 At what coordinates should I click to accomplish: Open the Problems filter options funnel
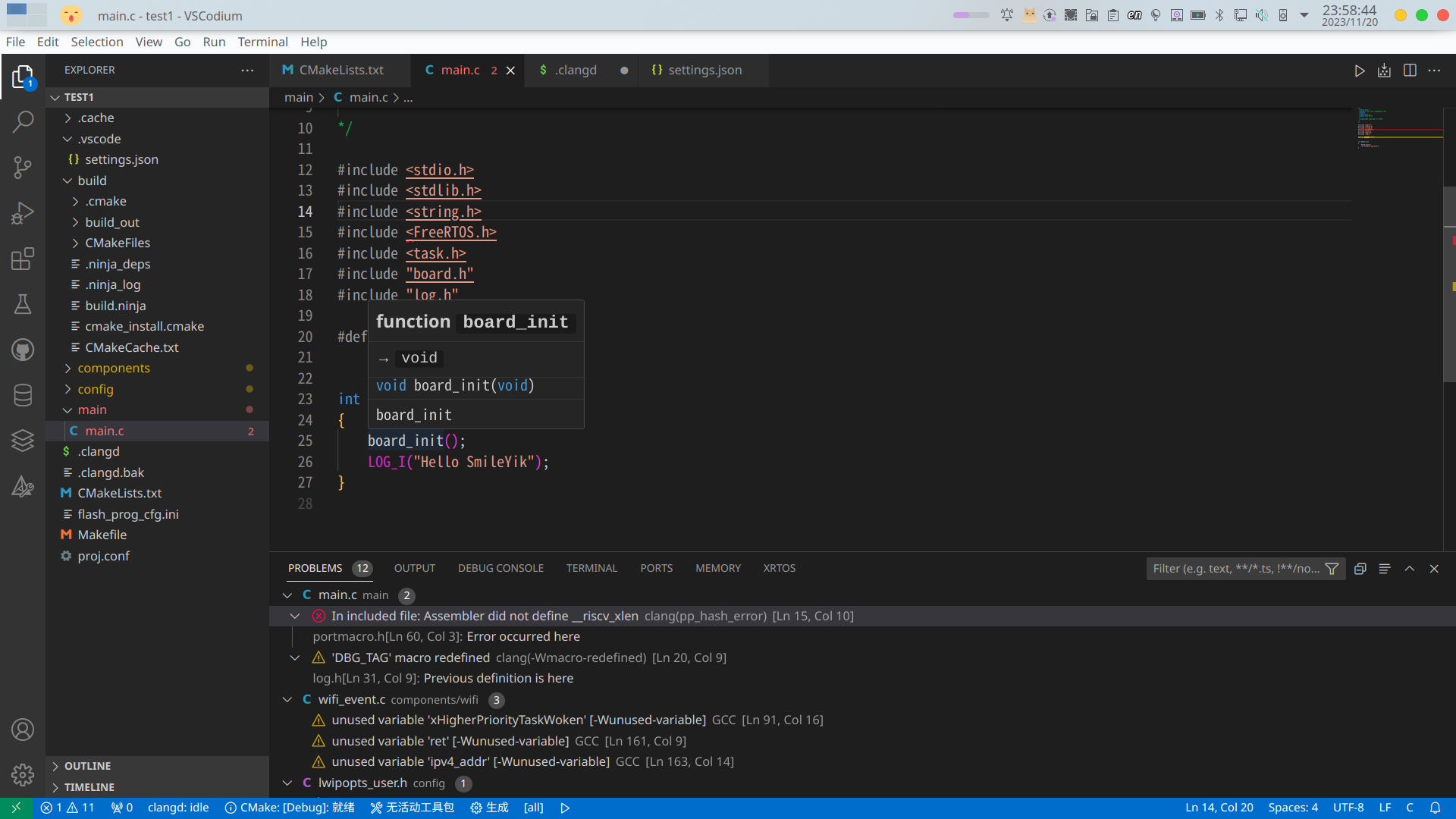(1332, 569)
